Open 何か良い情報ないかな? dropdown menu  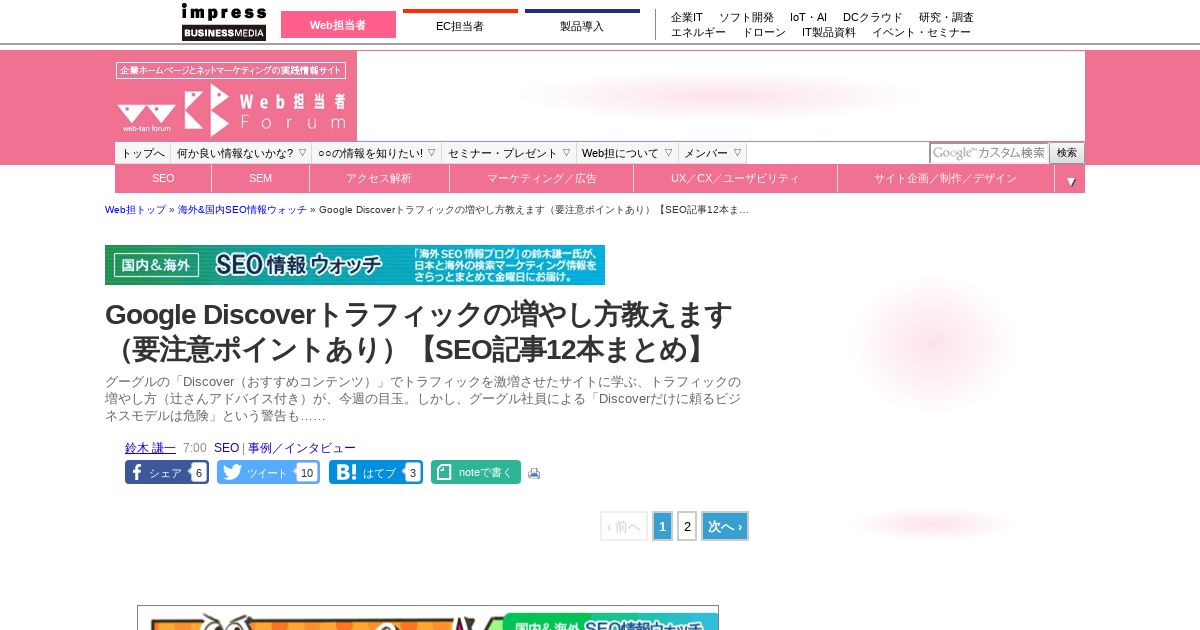point(241,153)
